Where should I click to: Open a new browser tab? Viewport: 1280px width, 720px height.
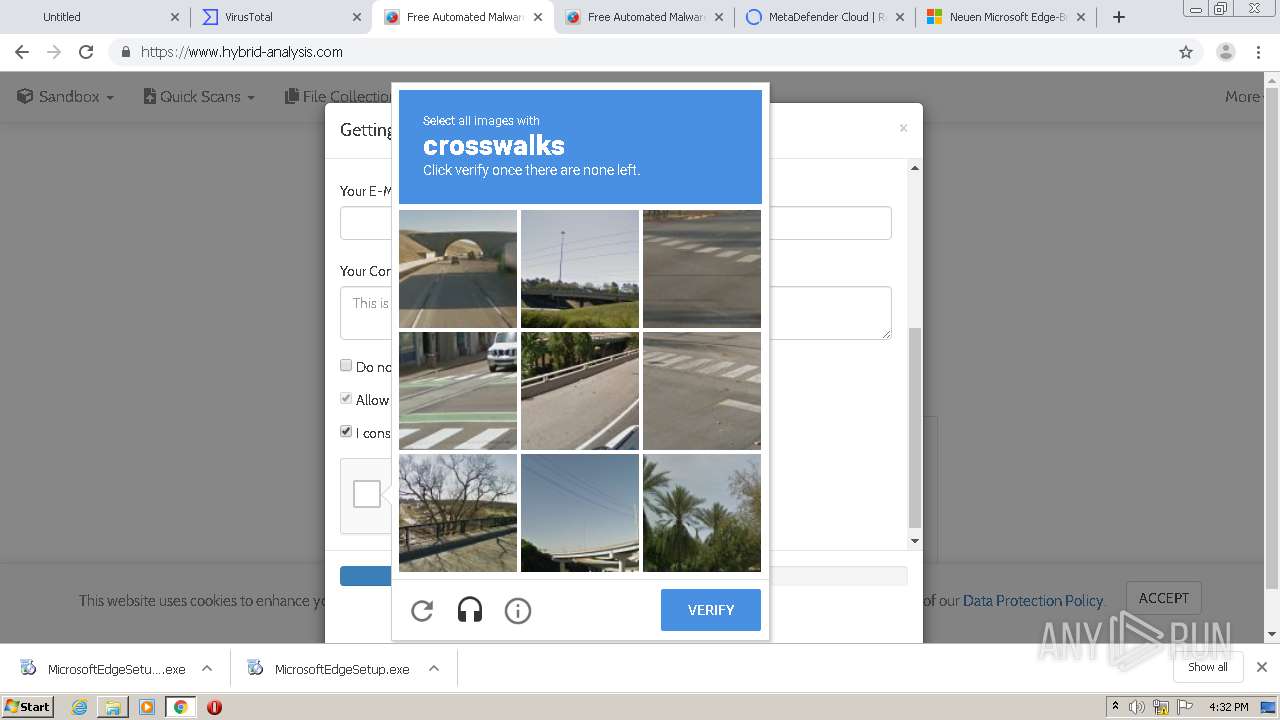click(1119, 17)
